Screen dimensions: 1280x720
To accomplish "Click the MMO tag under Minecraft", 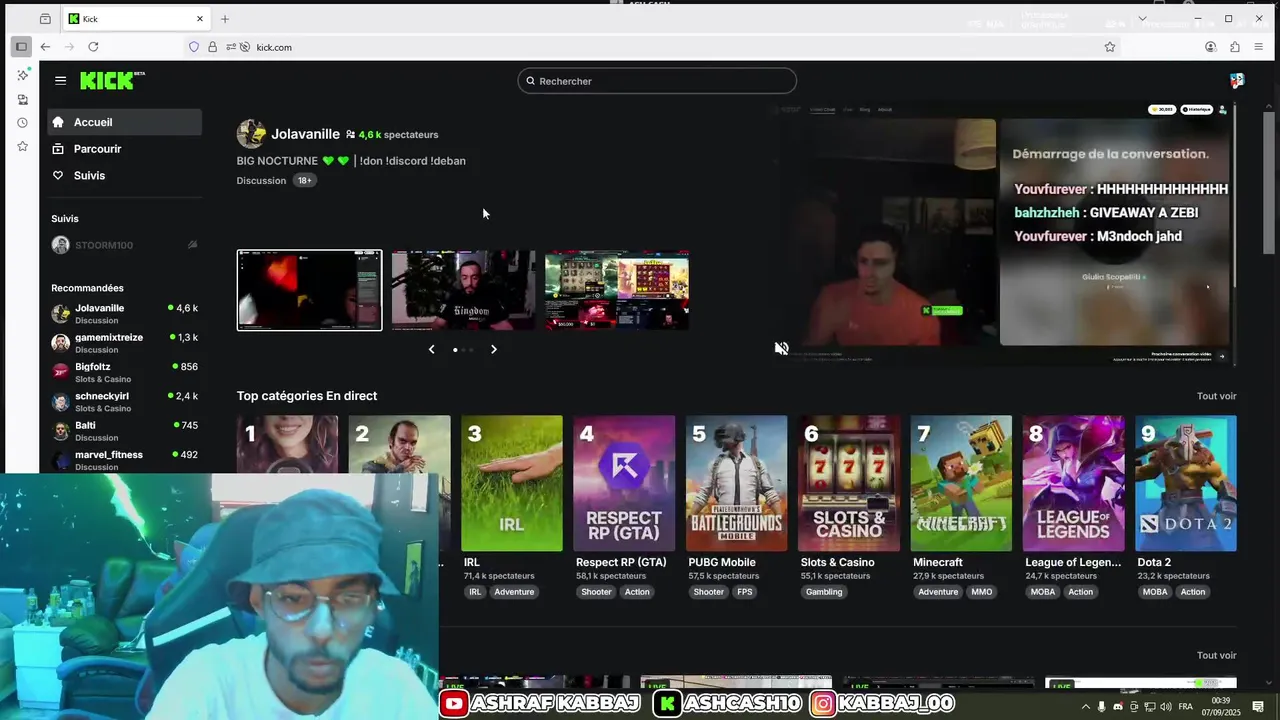I will click(x=981, y=592).
